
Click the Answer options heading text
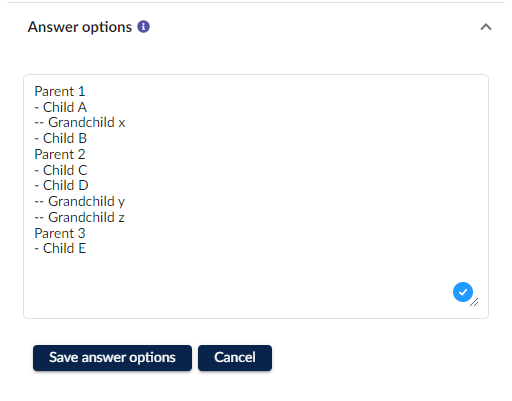click(80, 27)
